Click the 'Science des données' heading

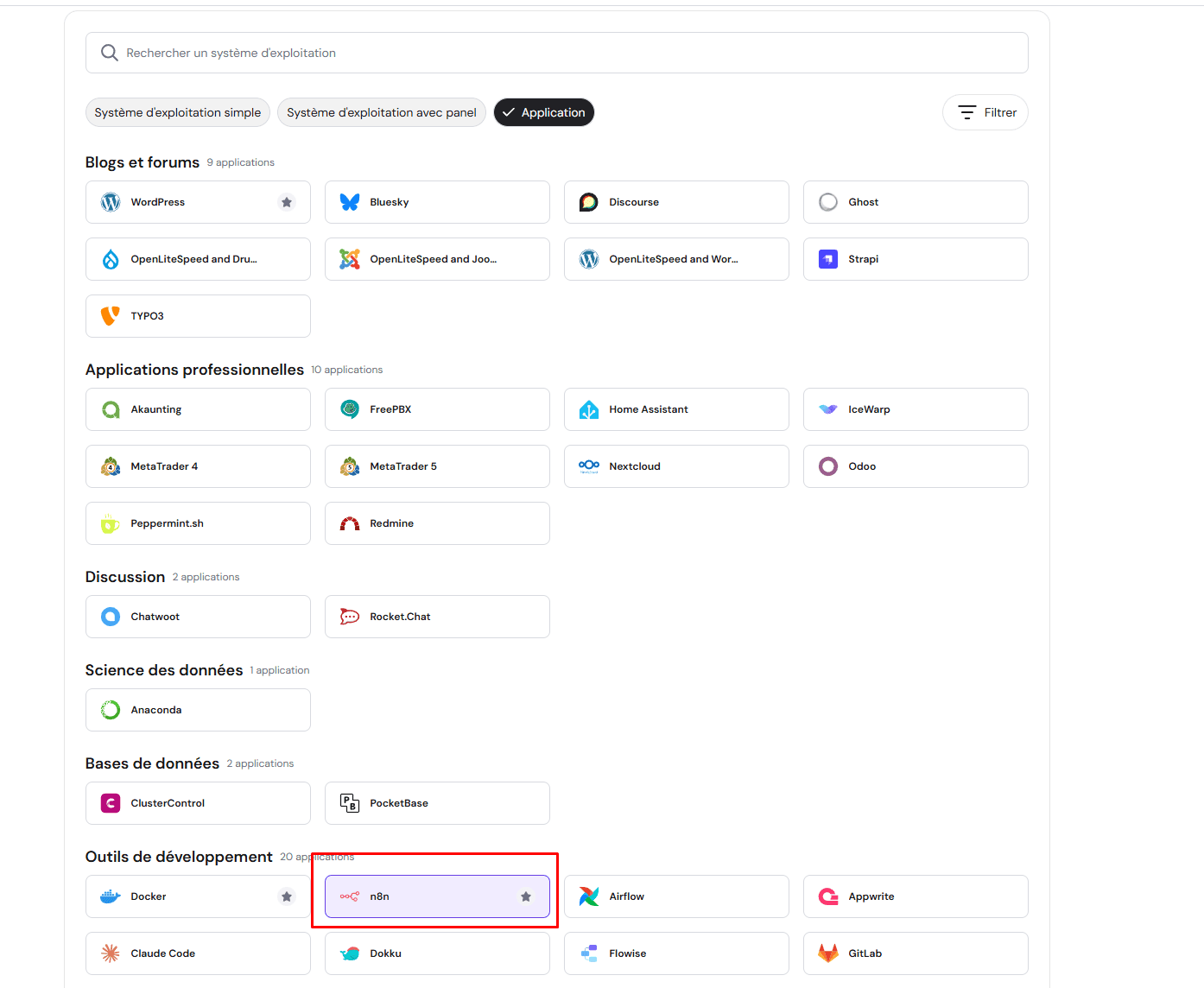(x=164, y=670)
